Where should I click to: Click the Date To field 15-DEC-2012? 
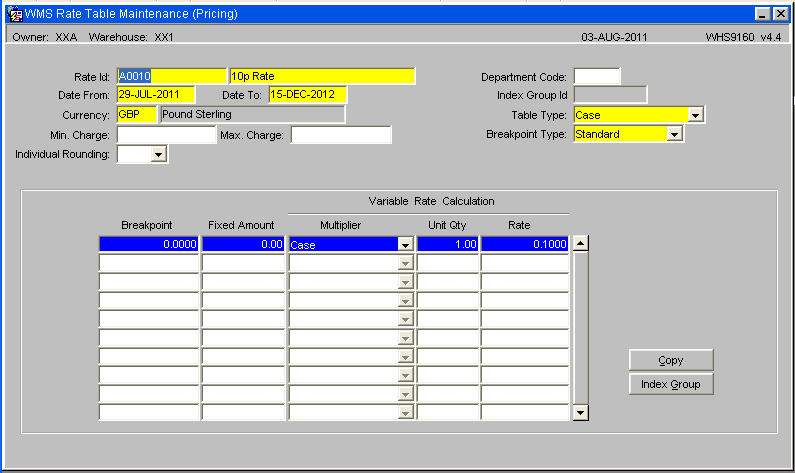tap(308, 95)
